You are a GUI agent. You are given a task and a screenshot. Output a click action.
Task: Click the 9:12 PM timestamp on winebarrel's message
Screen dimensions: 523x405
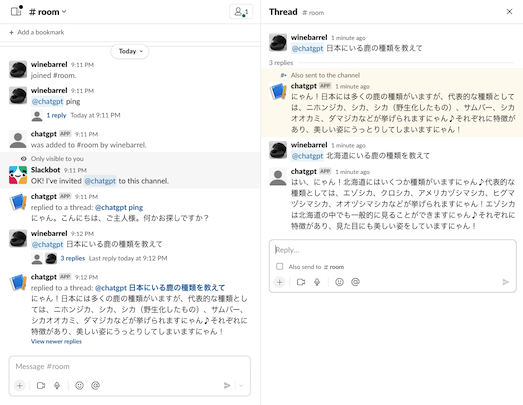(x=82, y=234)
